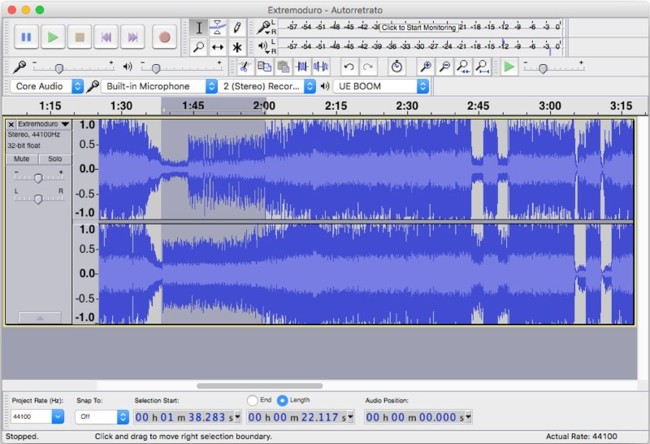
Task: Play at speed with small green play
Action: coord(509,67)
